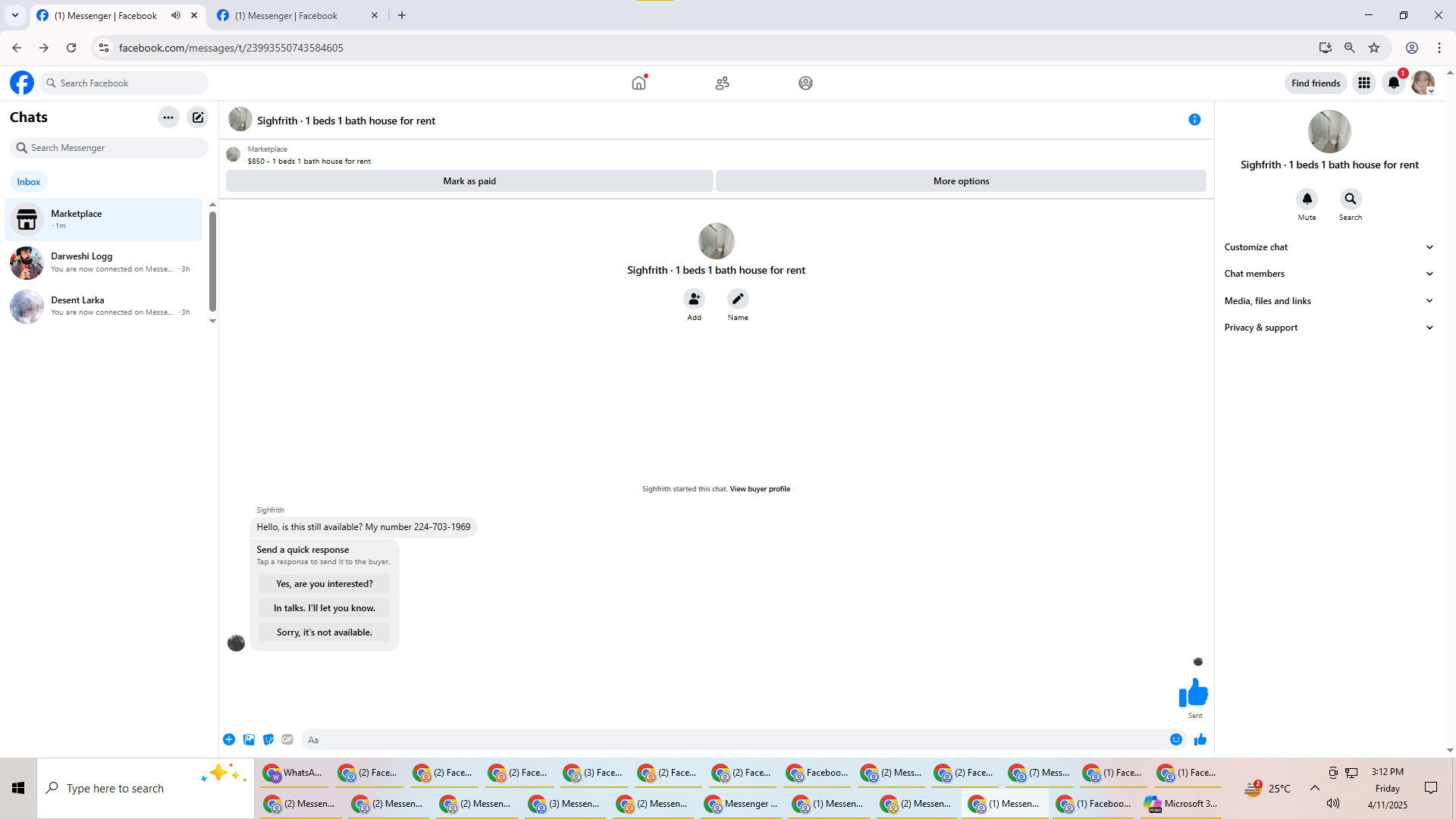The width and height of the screenshot is (1456, 819).
Task: Open the Marketplace chat
Action: 104,219
